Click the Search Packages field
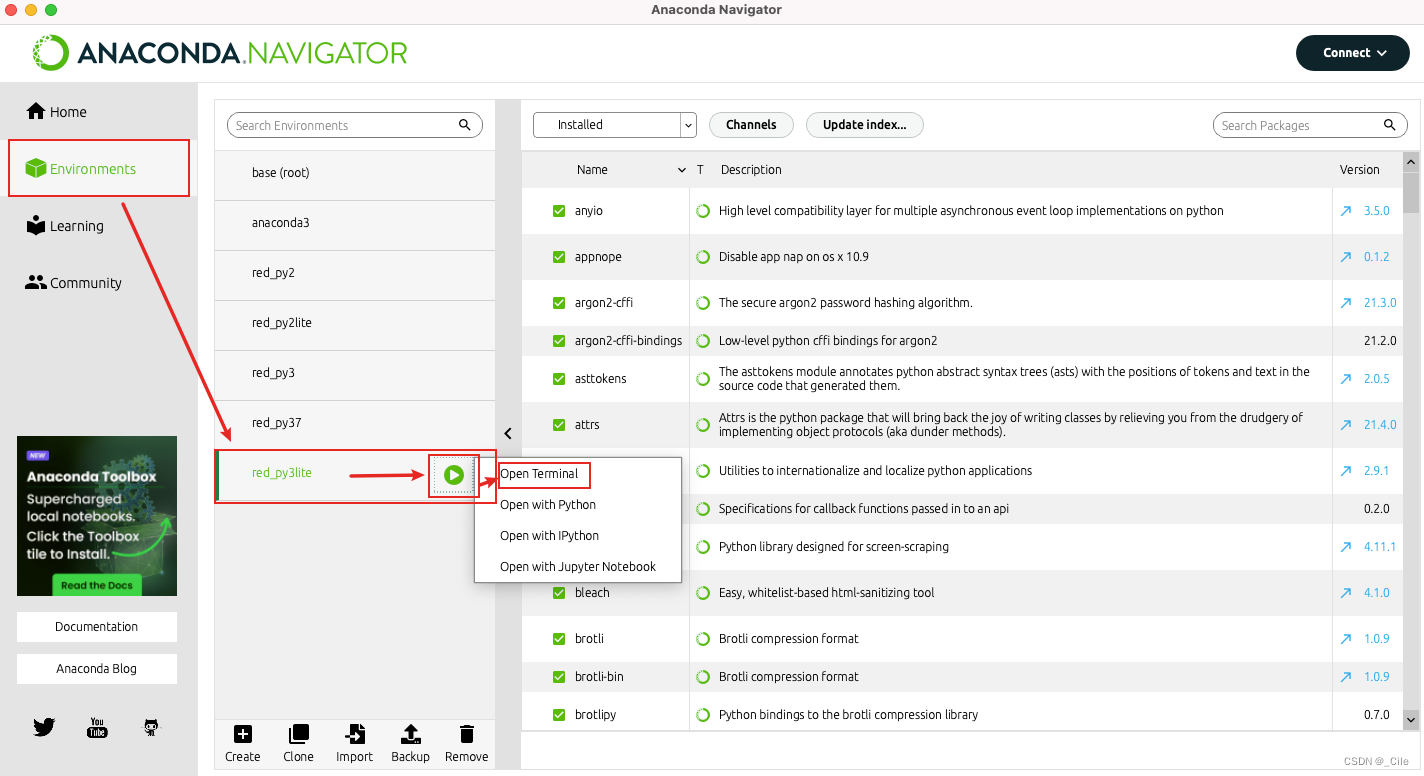Image resolution: width=1424 pixels, height=776 pixels. (x=1308, y=125)
